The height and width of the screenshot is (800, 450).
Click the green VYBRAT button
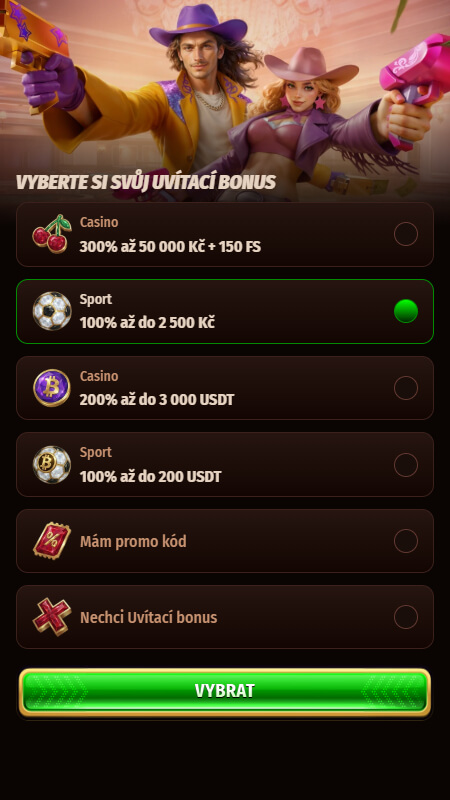tap(225, 692)
